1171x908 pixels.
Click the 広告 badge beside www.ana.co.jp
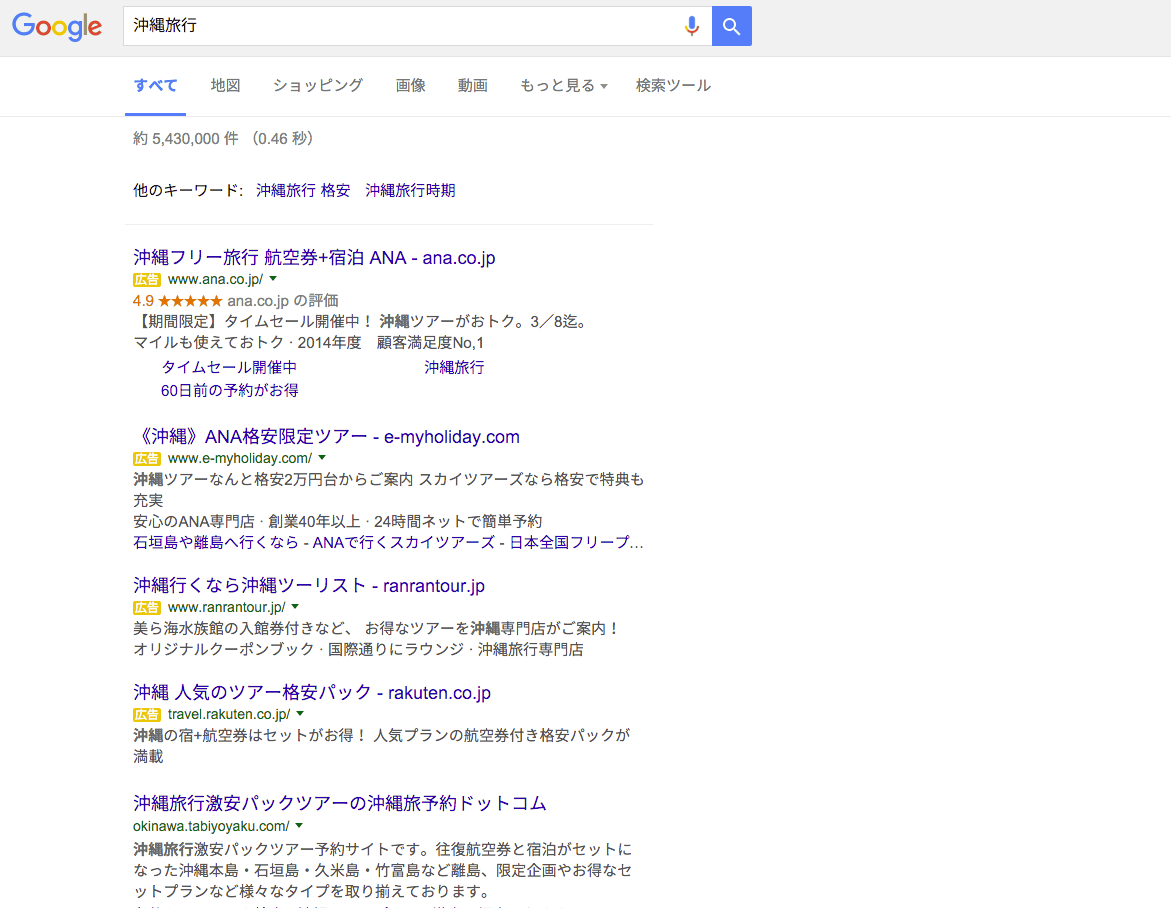coord(146,279)
